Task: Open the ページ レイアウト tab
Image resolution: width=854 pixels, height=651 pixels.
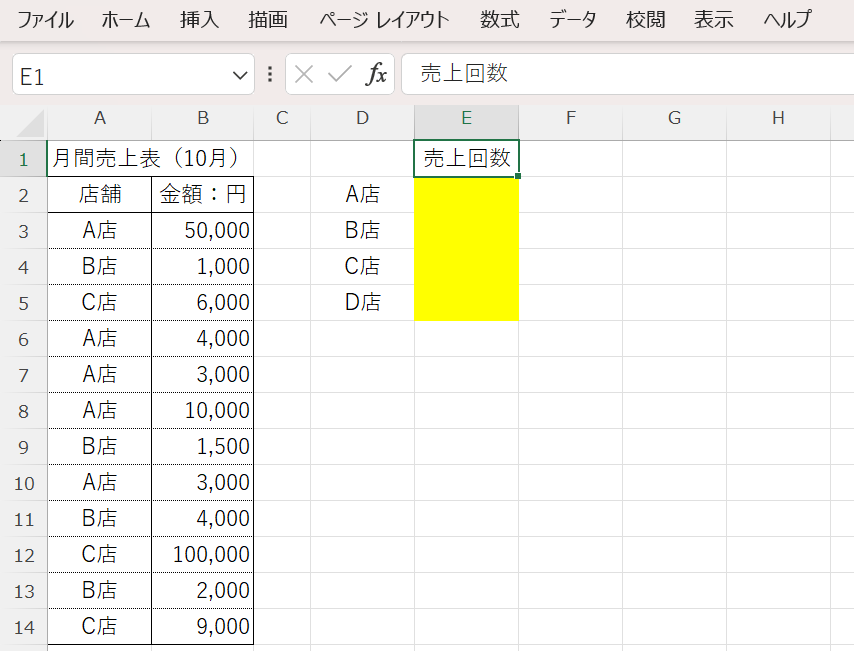Action: (384, 20)
